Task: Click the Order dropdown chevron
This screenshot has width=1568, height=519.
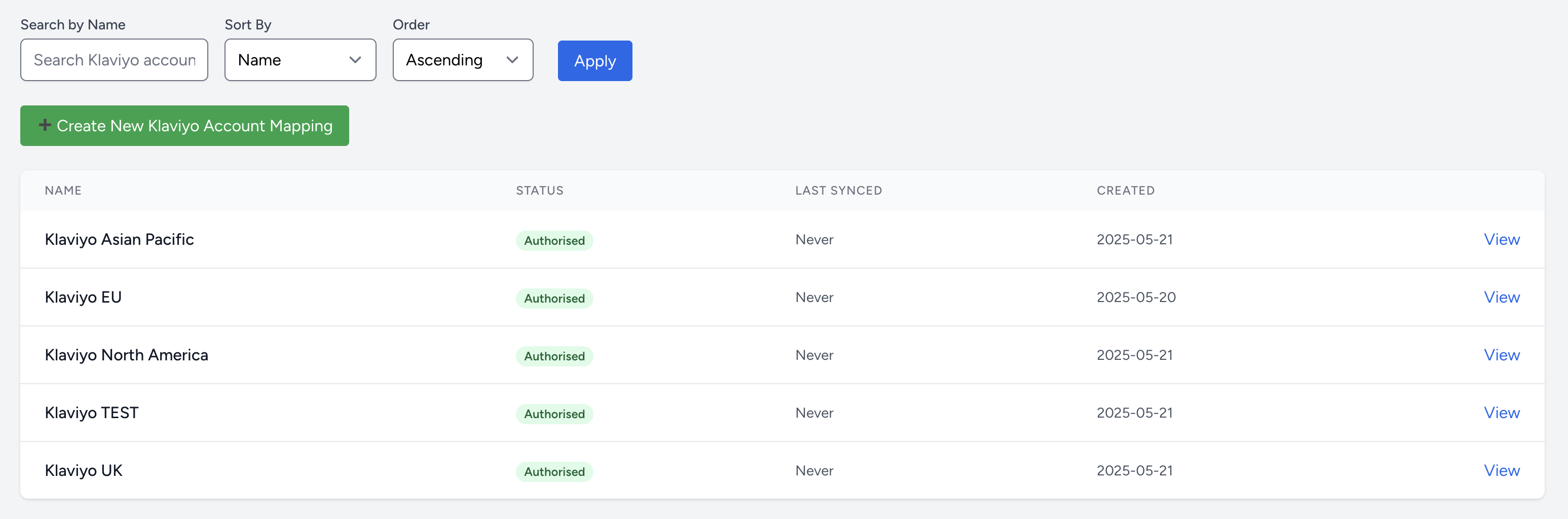Action: point(512,60)
